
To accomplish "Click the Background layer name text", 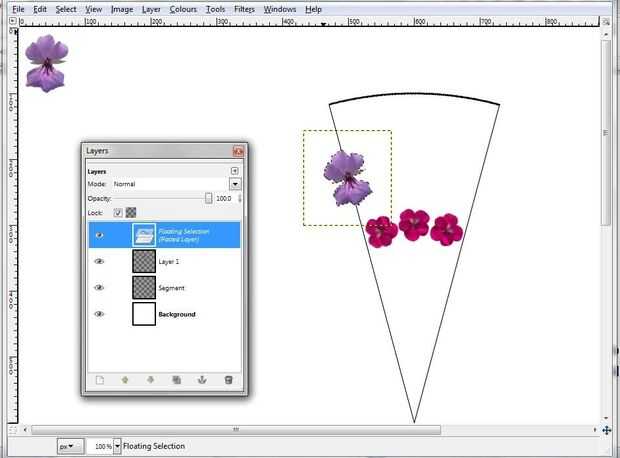I will click(x=177, y=314).
